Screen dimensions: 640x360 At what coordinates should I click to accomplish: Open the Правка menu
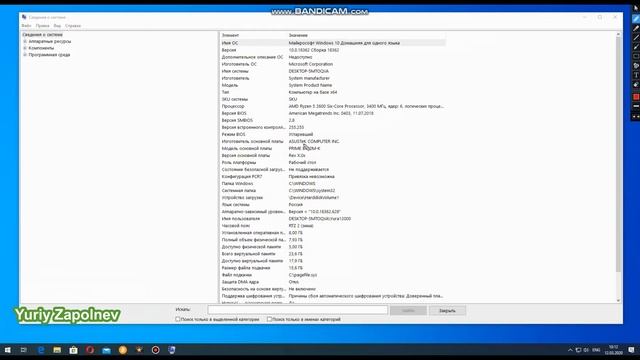coord(42,26)
